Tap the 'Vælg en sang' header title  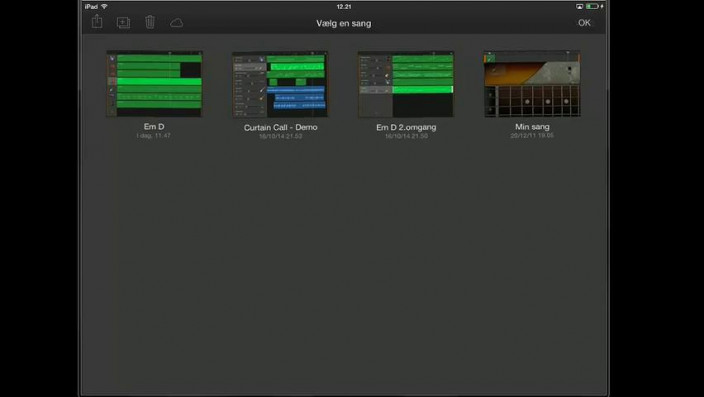click(344, 23)
